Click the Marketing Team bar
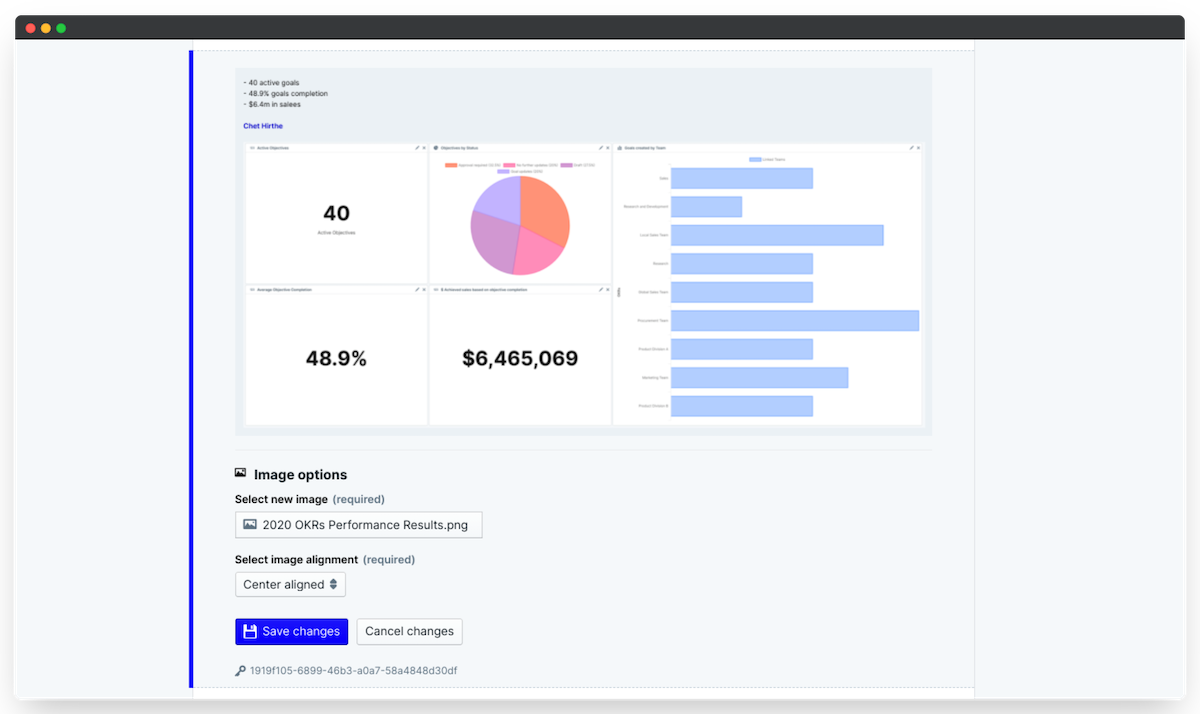The image size is (1200, 714). tap(759, 377)
